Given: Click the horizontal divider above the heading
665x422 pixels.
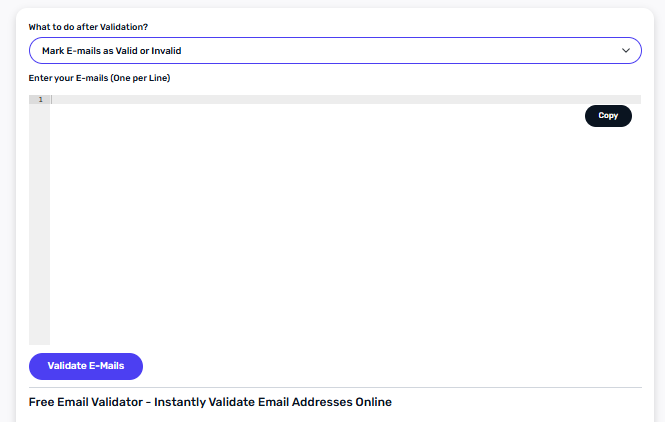Looking at the screenshot, I should [x=335, y=387].
